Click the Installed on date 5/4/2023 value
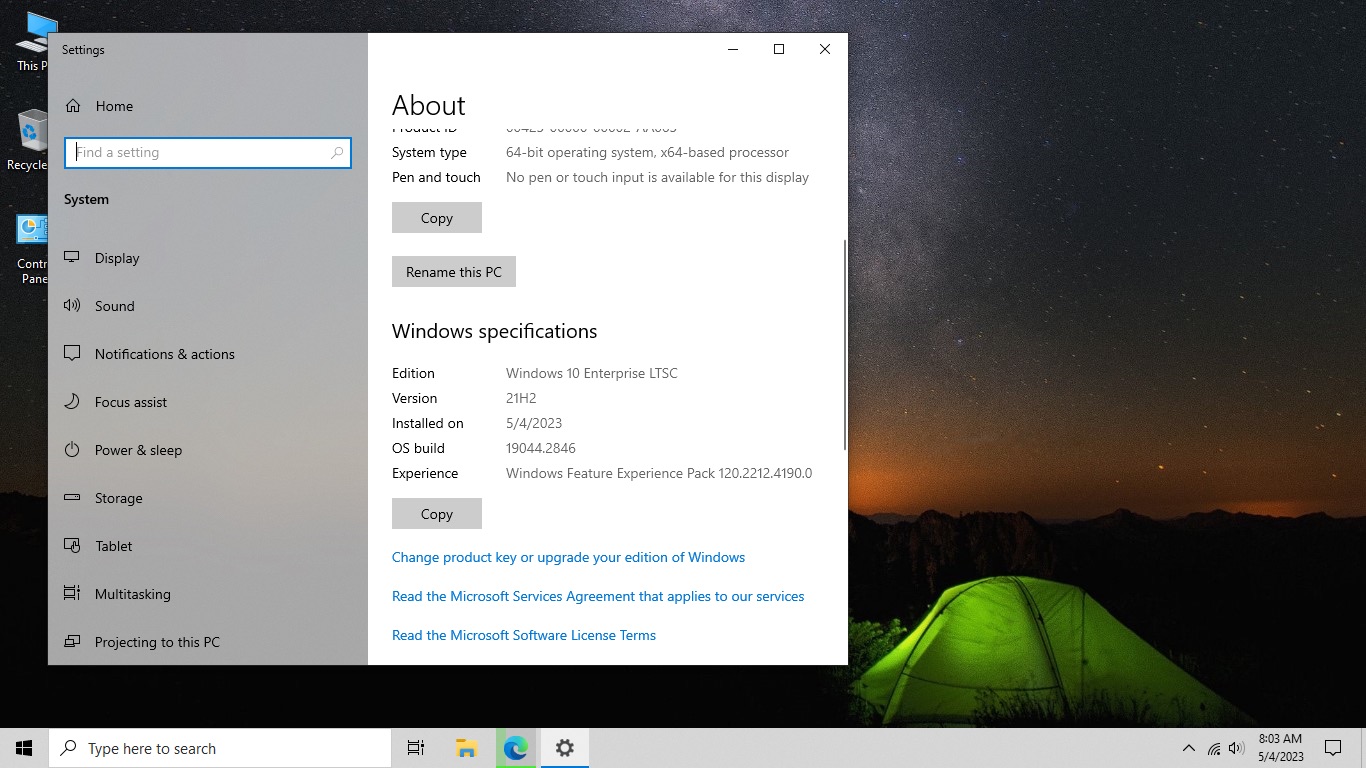1366x768 pixels. pos(534,423)
